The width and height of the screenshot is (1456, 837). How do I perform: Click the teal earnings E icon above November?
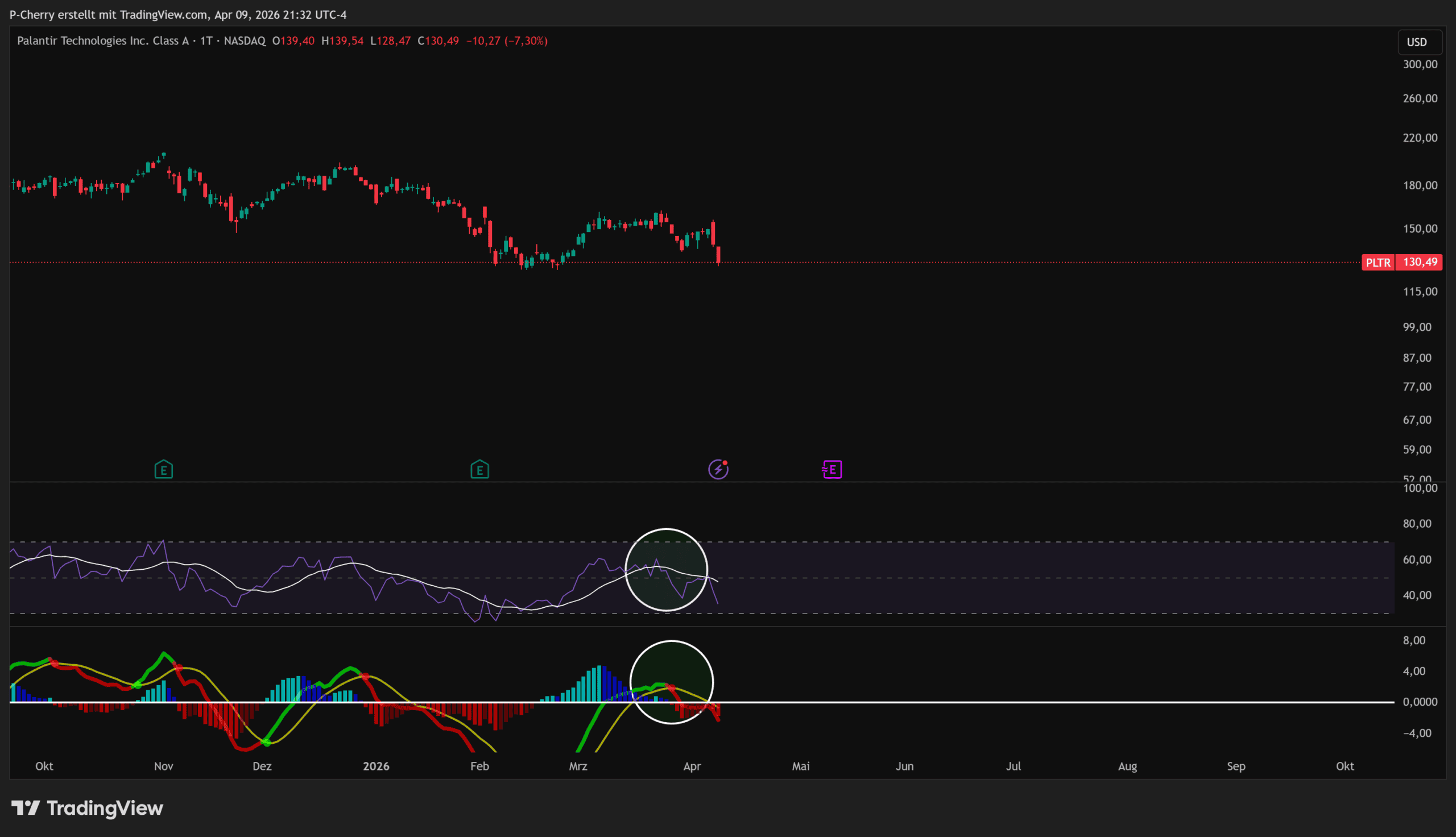point(164,470)
